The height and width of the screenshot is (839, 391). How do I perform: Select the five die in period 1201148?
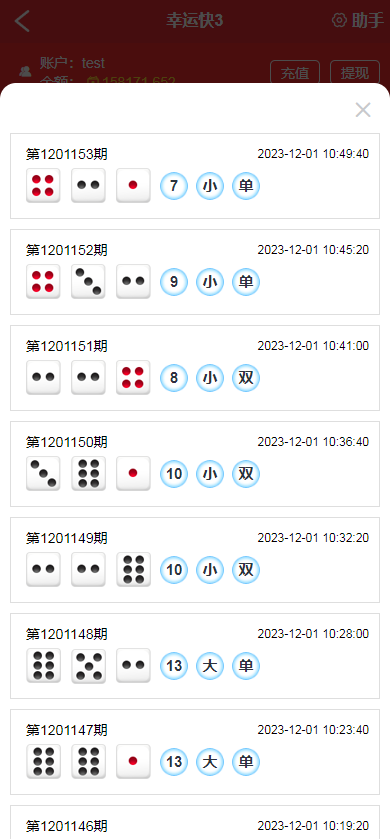coord(88,666)
